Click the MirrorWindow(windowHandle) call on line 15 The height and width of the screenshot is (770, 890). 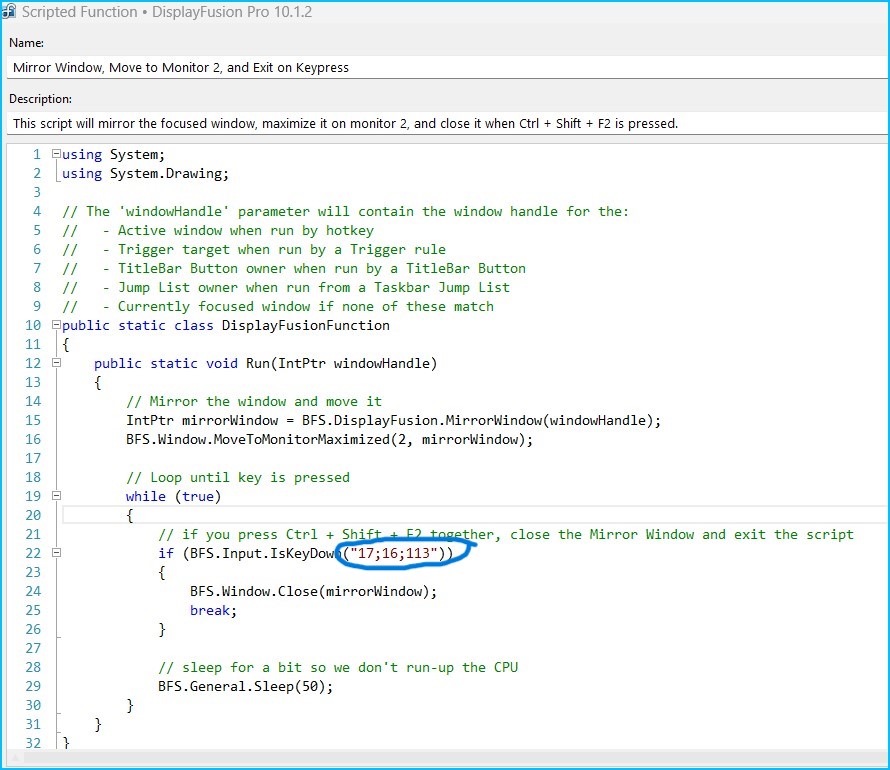(559, 421)
